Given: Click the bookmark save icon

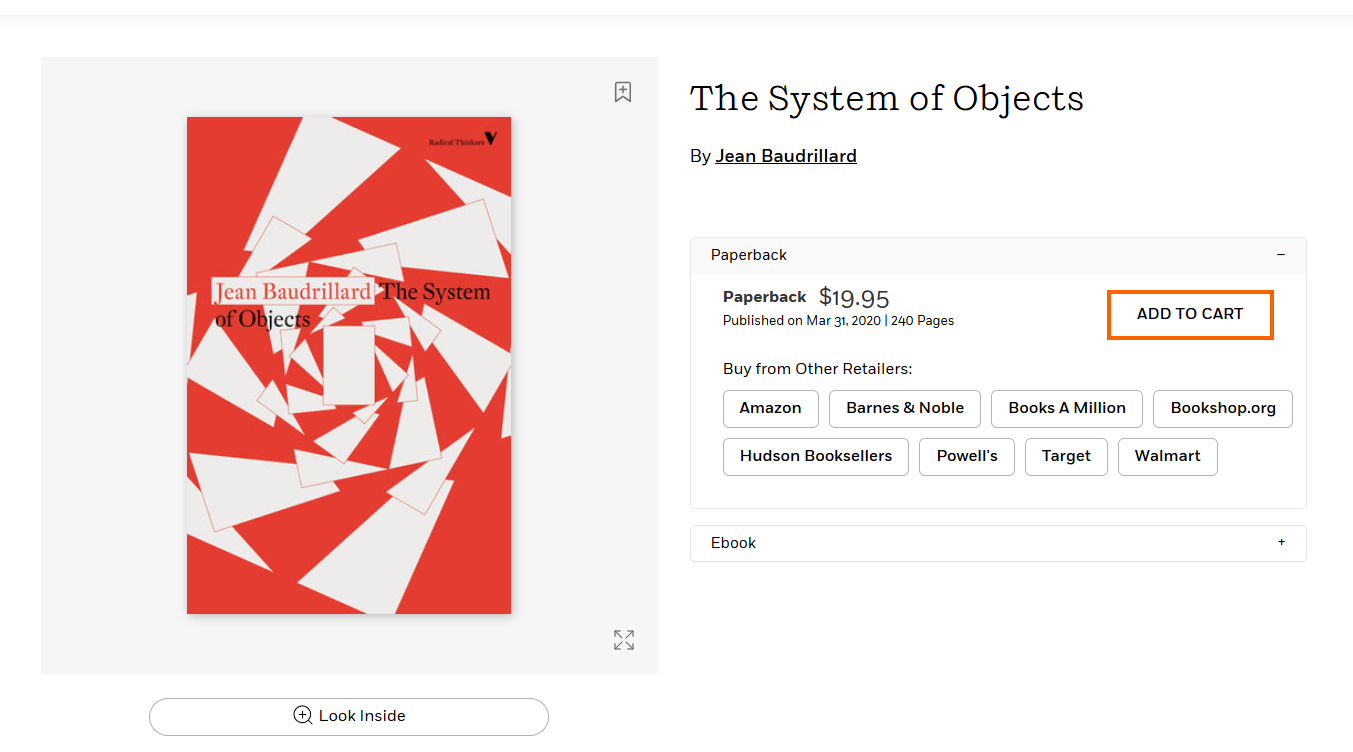Looking at the screenshot, I should [623, 92].
